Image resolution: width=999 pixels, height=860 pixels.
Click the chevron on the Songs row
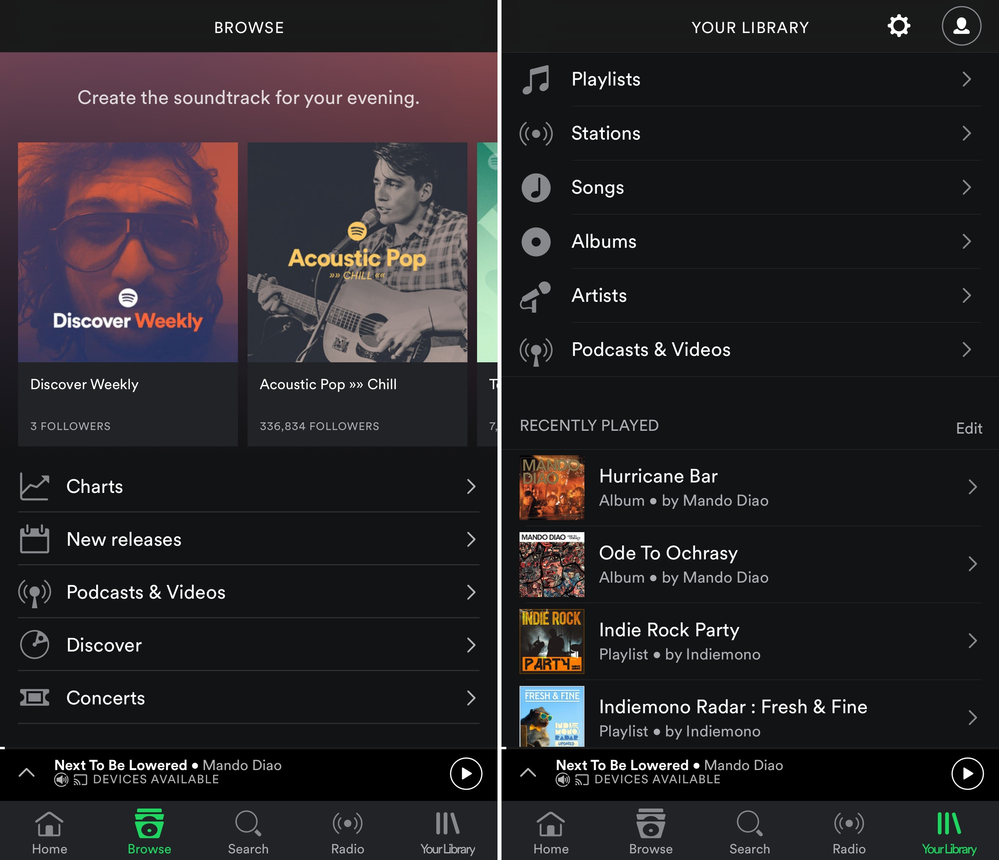(967, 187)
